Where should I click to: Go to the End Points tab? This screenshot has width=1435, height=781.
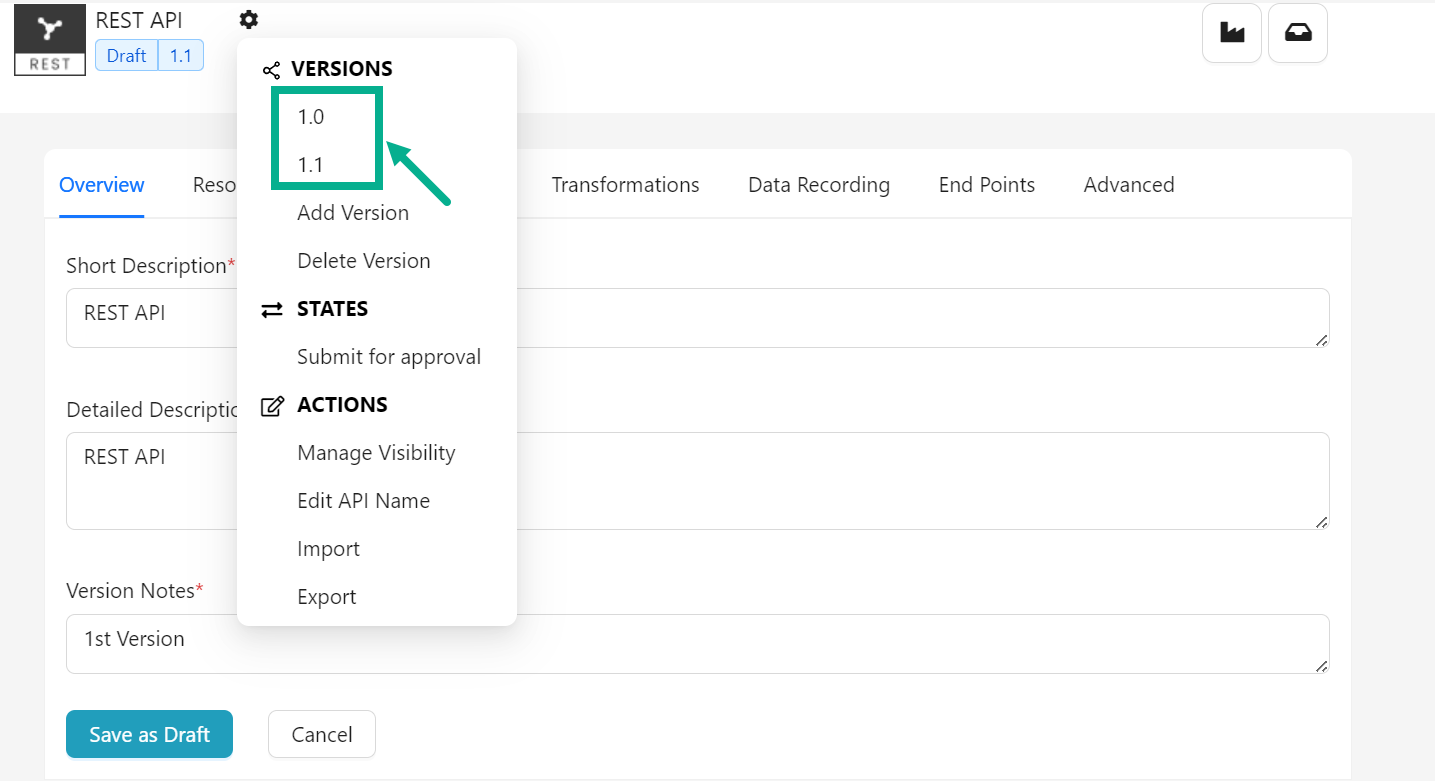click(x=987, y=185)
